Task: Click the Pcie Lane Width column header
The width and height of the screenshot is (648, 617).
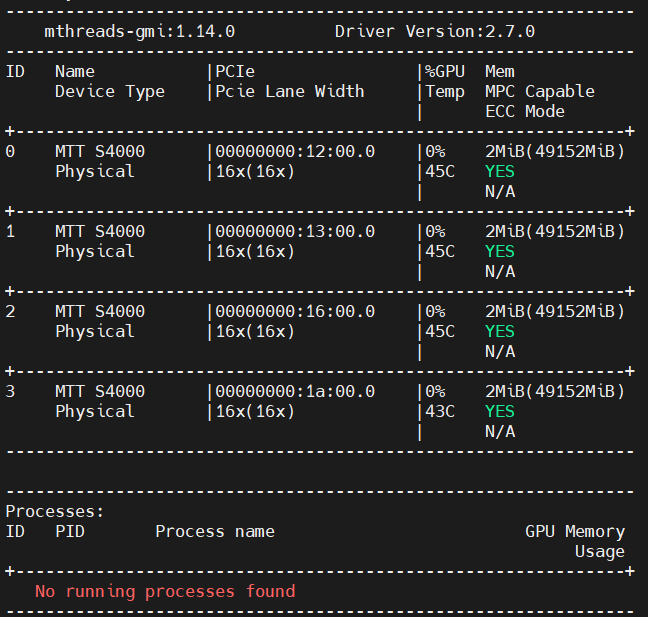Action: click(x=290, y=91)
